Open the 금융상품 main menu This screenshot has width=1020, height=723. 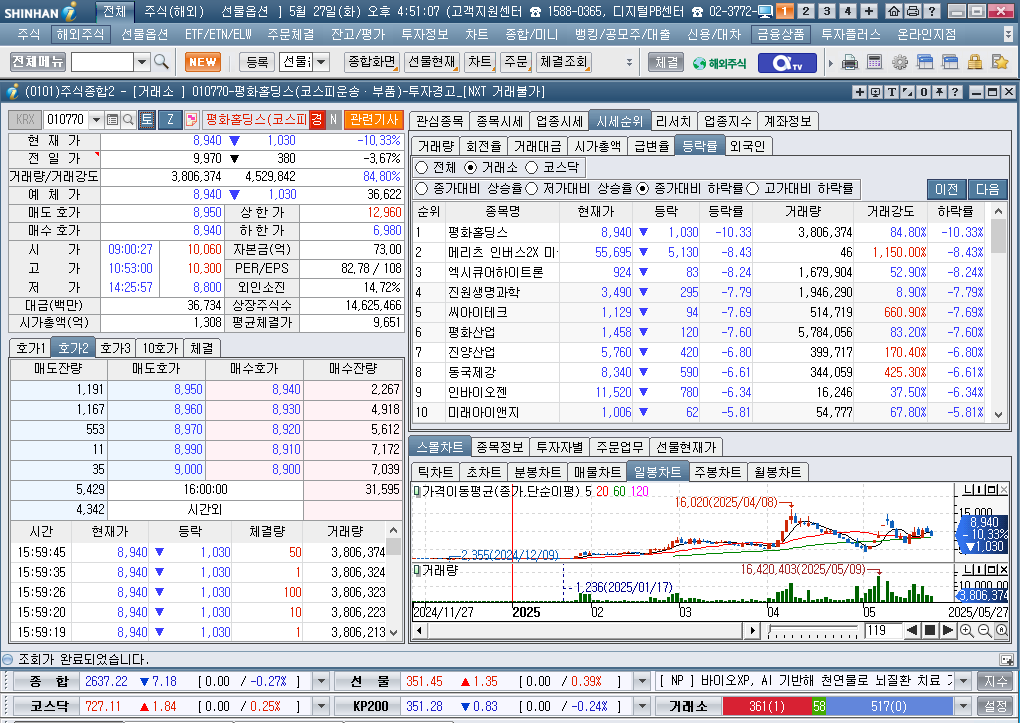coord(781,34)
